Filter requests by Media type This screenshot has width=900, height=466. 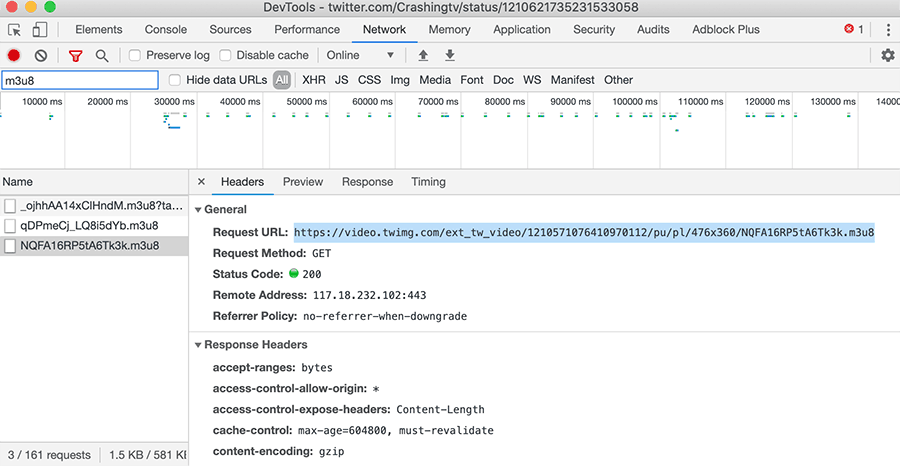(x=435, y=80)
